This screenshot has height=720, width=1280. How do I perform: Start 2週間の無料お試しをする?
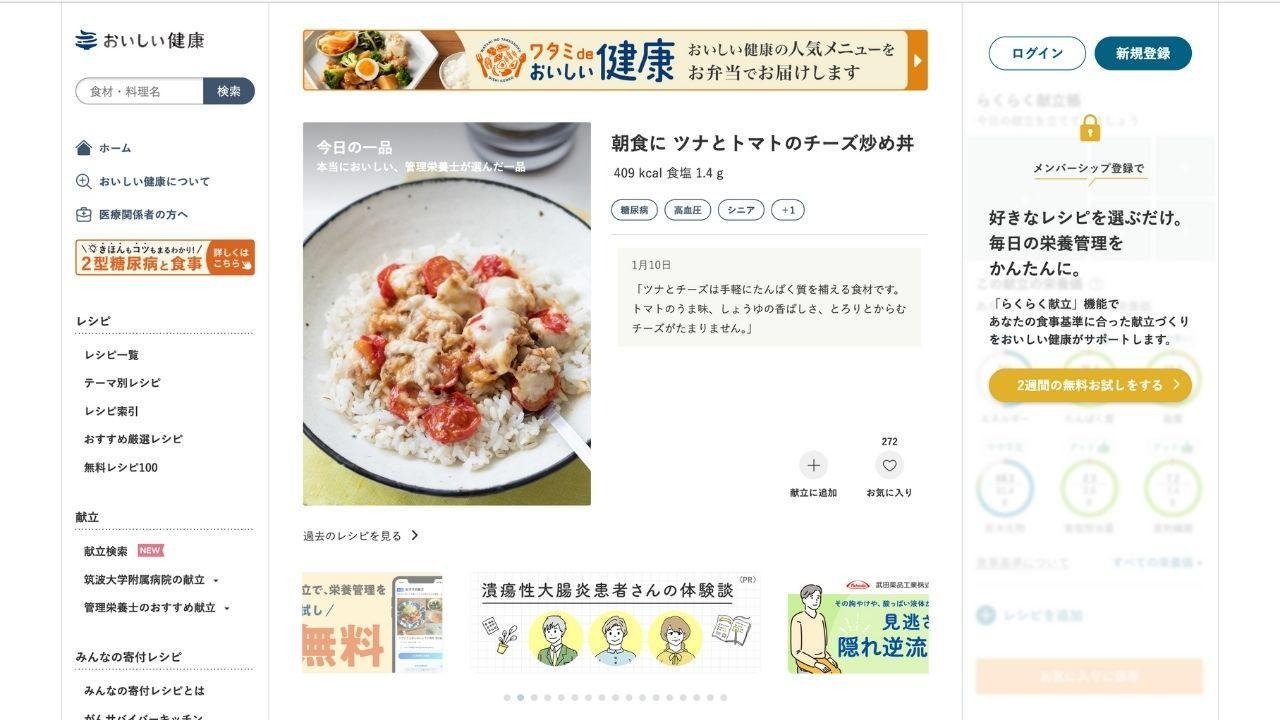click(1090, 385)
